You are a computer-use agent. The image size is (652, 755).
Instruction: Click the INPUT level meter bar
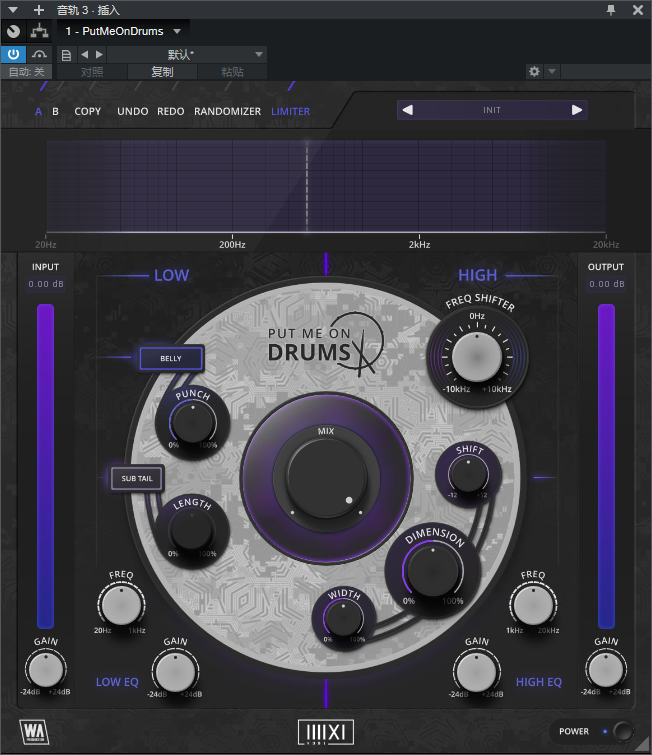click(46, 466)
